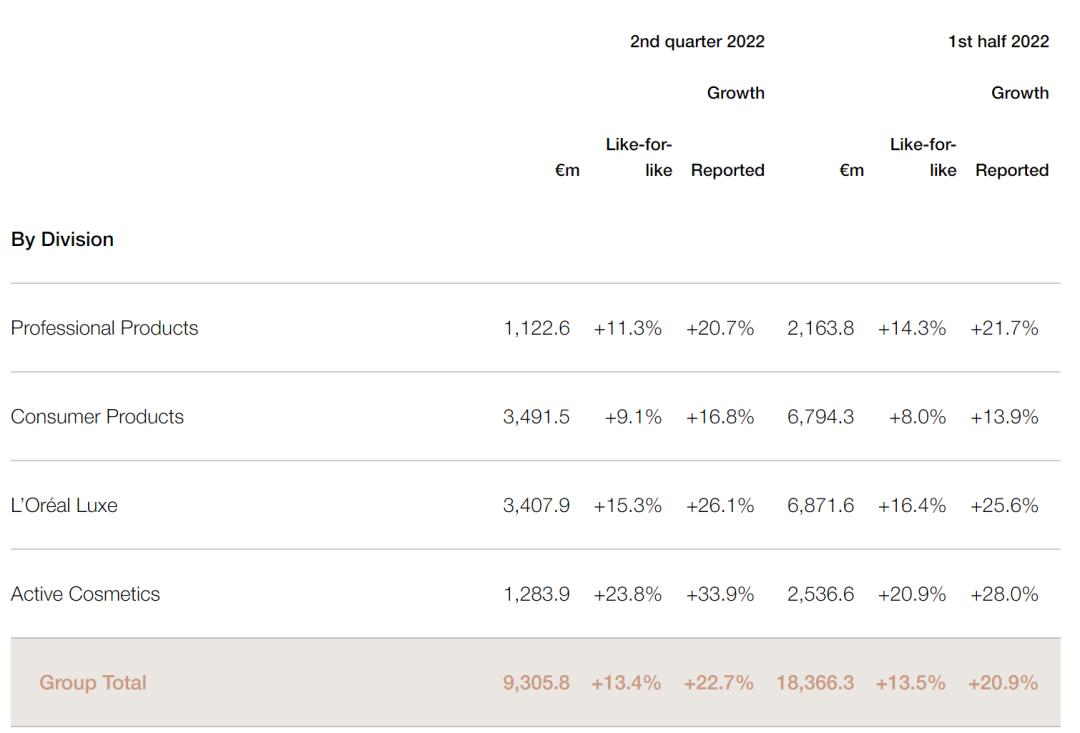Click the Professional Products row label
The width and height of the screenshot is (1080, 733).
(x=104, y=328)
